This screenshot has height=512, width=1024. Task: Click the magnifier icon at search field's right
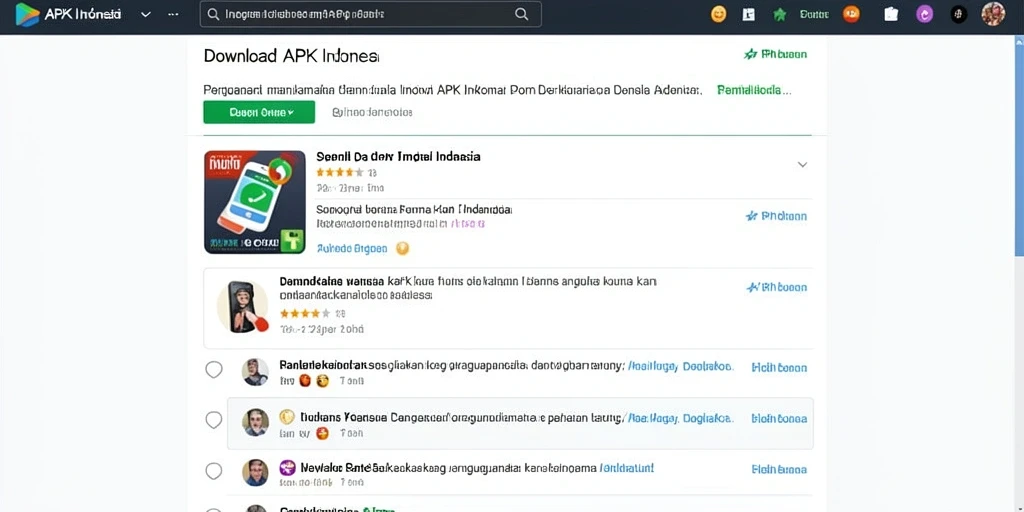[521, 14]
